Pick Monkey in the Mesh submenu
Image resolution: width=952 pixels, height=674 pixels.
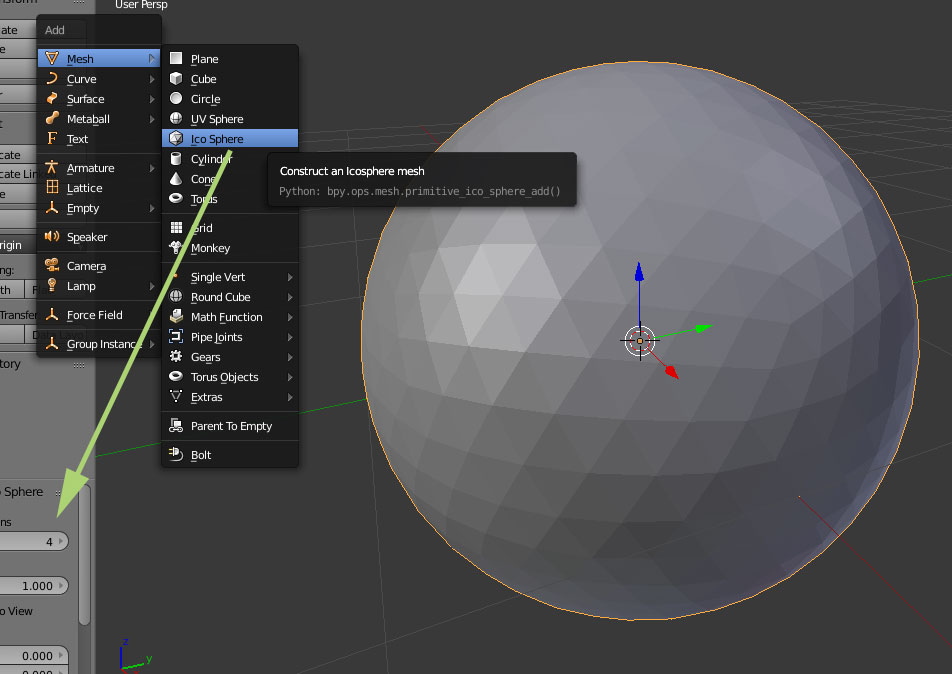230,248
